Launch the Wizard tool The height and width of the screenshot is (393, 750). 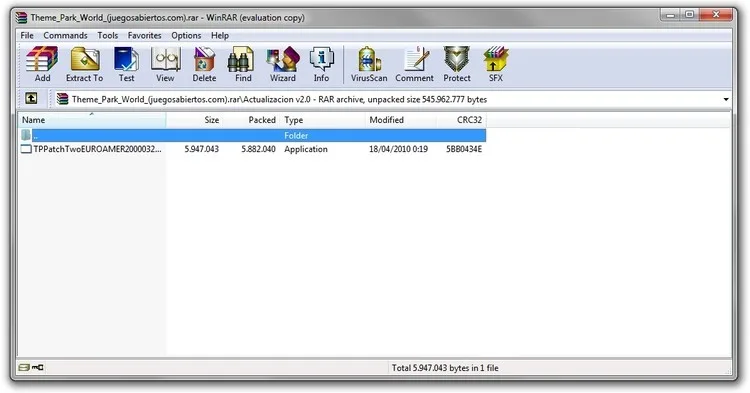tap(283, 65)
